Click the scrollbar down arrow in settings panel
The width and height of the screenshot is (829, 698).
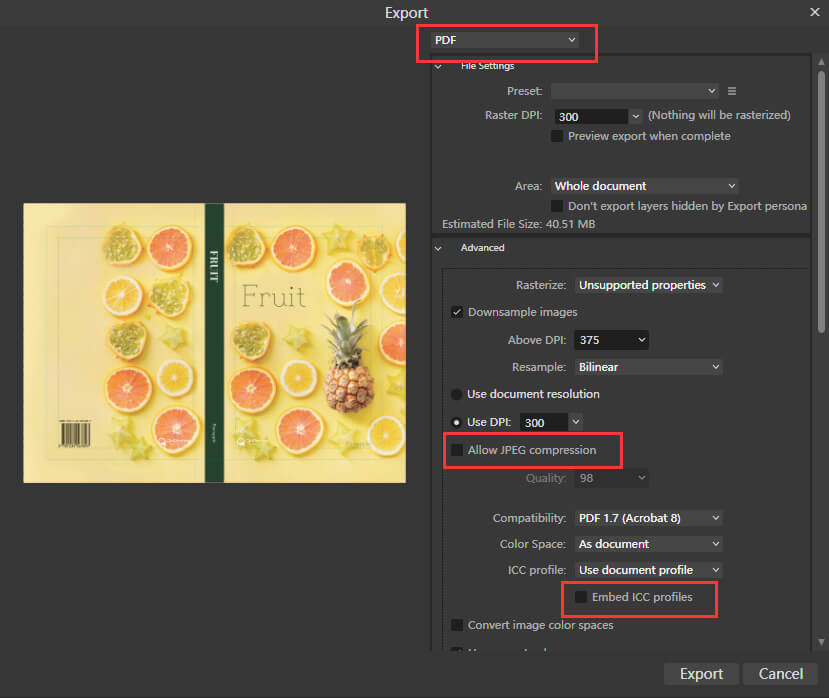(x=821, y=641)
